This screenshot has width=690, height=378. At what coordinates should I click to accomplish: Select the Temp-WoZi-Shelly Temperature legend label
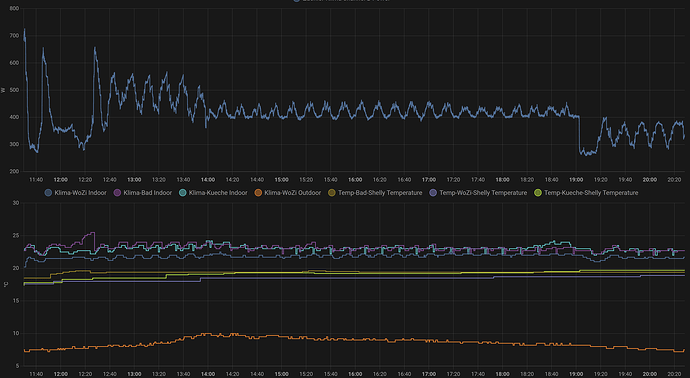(x=483, y=193)
